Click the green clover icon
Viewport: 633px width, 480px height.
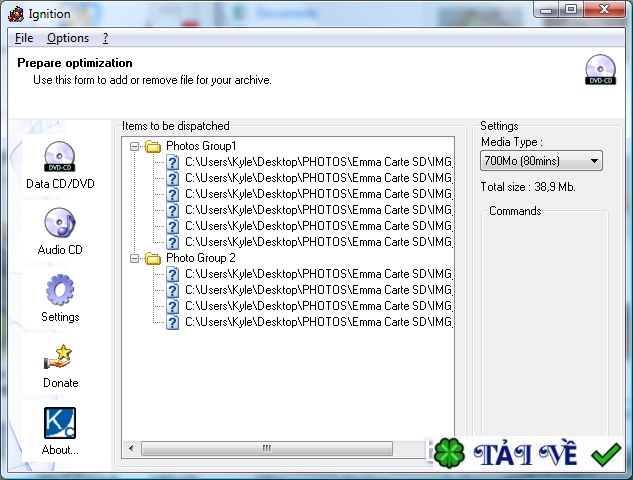click(449, 453)
